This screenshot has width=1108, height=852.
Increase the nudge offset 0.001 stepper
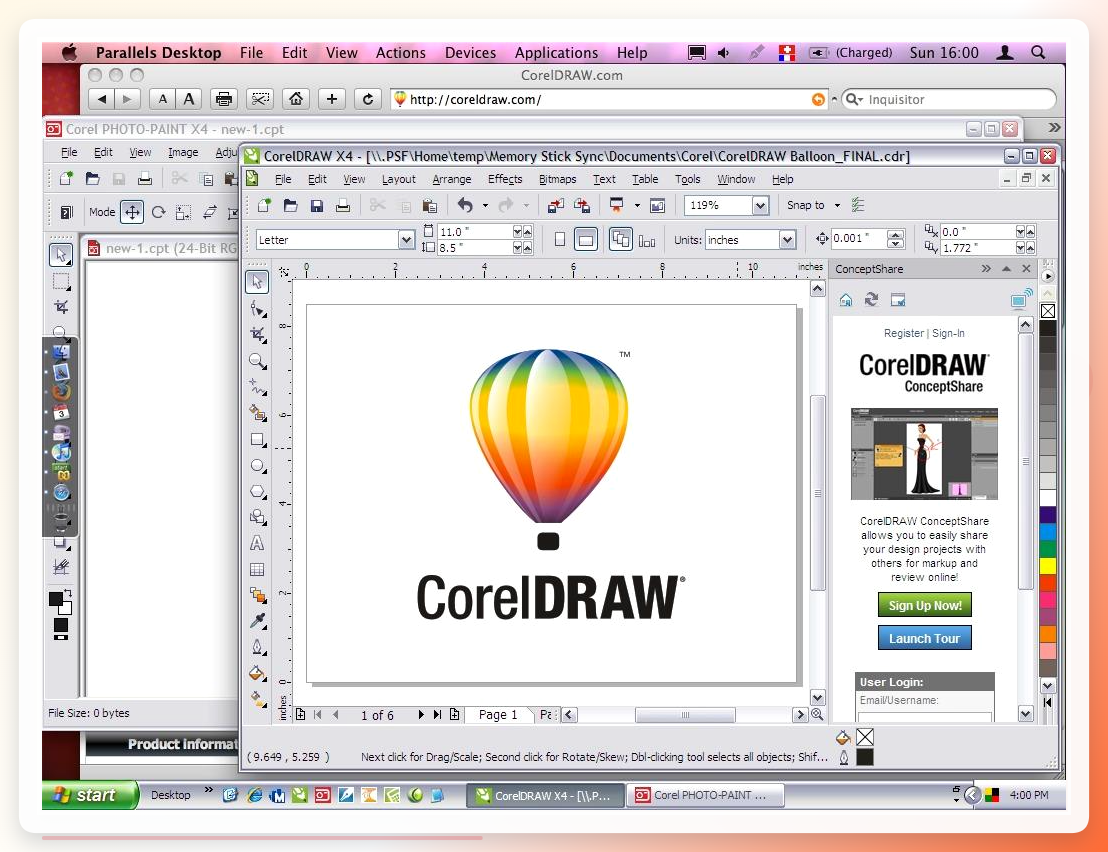click(895, 235)
